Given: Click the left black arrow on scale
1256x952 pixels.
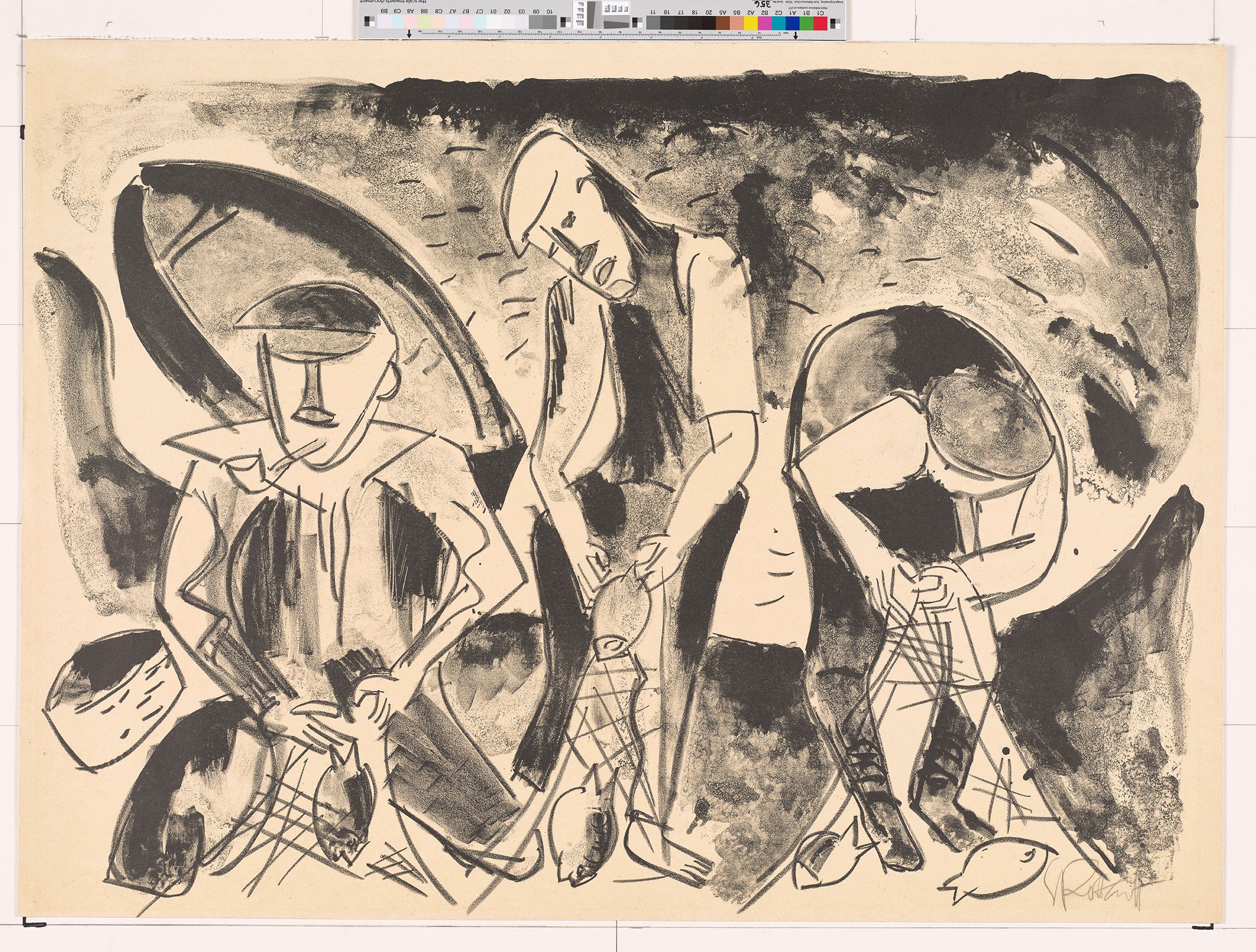Looking at the screenshot, I should [409, 35].
